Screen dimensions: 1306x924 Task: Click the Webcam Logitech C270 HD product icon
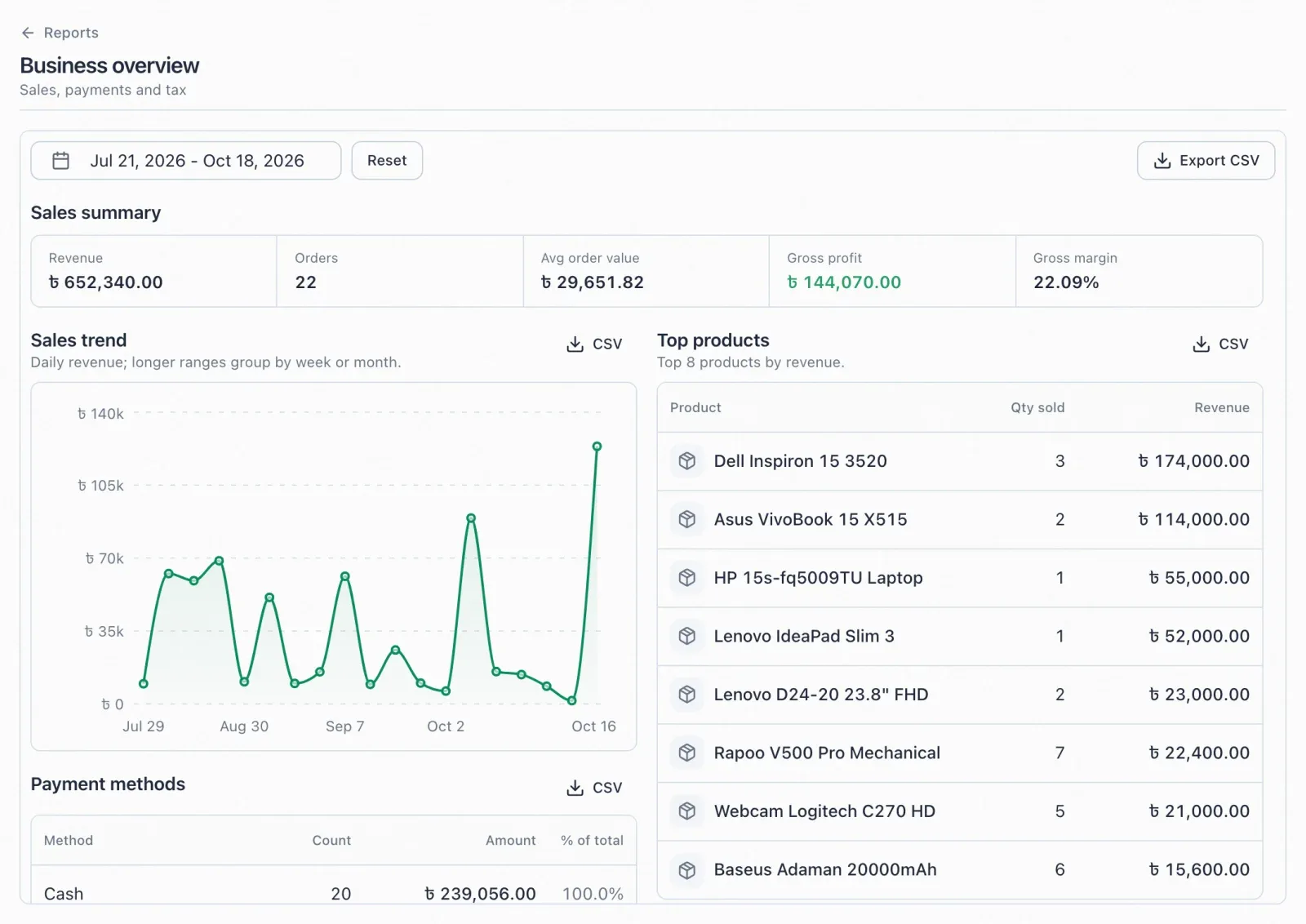click(x=687, y=811)
